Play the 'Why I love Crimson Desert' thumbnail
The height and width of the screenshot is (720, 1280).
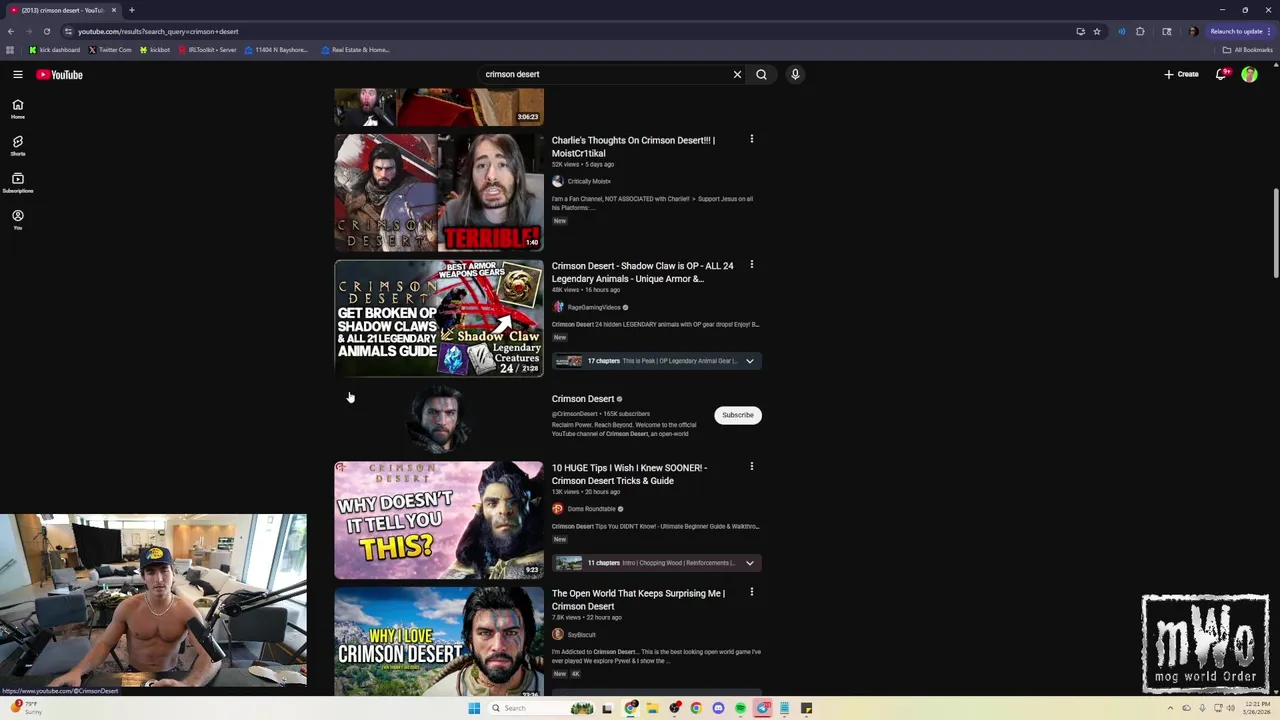coord(439,641)
